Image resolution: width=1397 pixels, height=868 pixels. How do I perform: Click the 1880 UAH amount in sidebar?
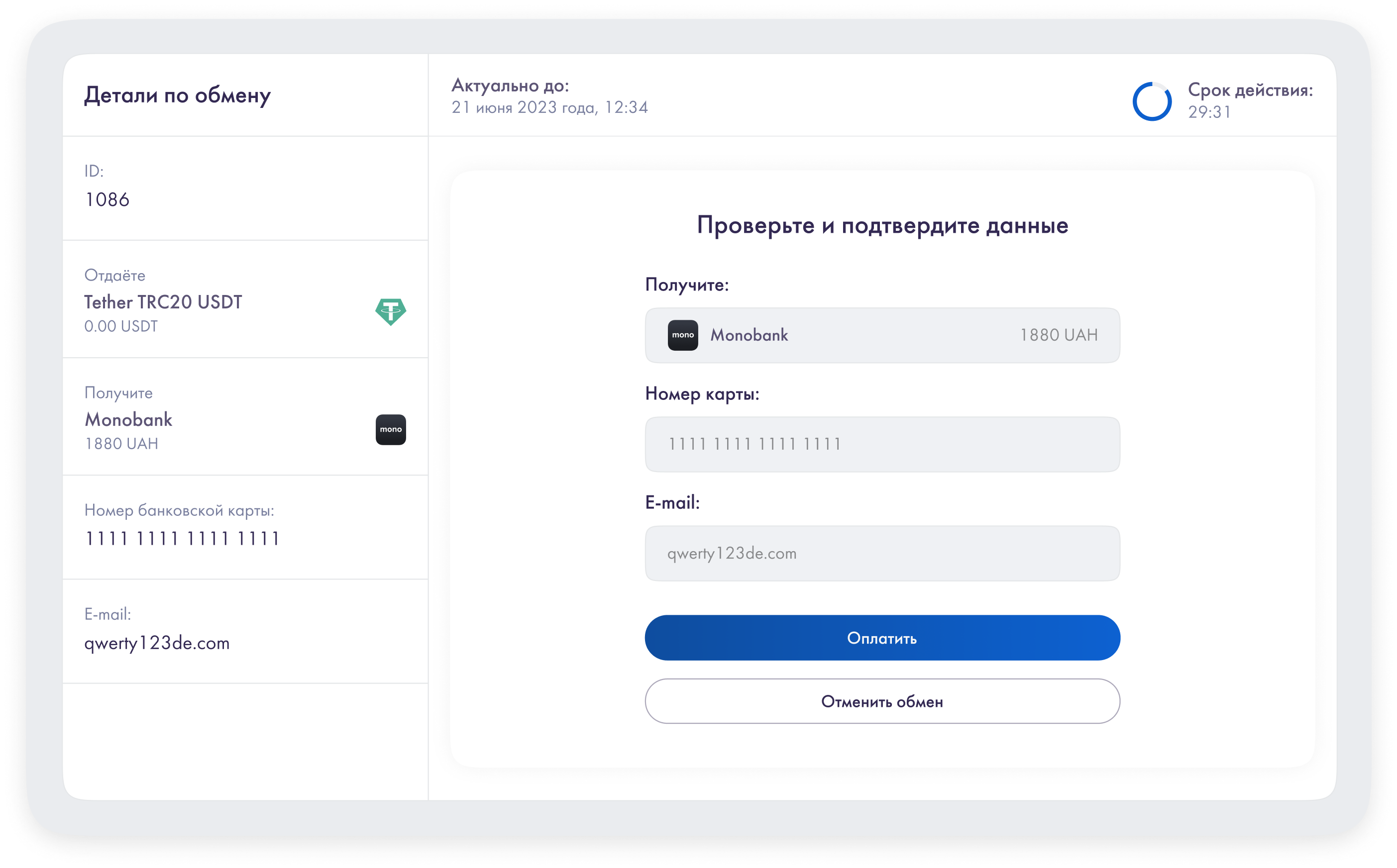(121, 444)
